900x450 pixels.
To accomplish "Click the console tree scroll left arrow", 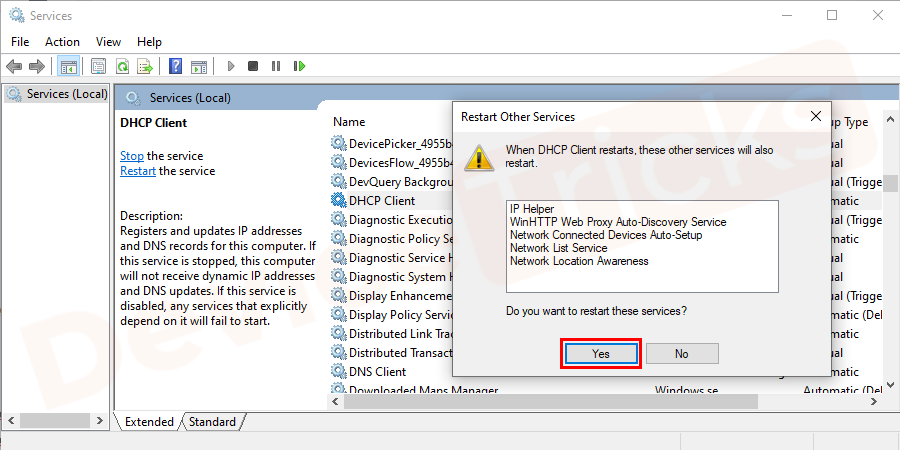I will click(x=11, y=420).
